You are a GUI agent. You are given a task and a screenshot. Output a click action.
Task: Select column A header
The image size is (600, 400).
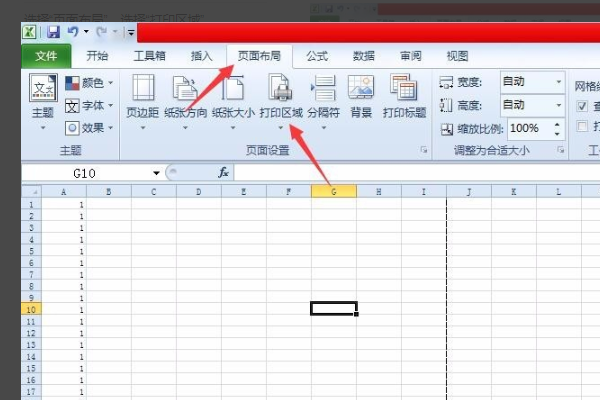coord(64,191)
